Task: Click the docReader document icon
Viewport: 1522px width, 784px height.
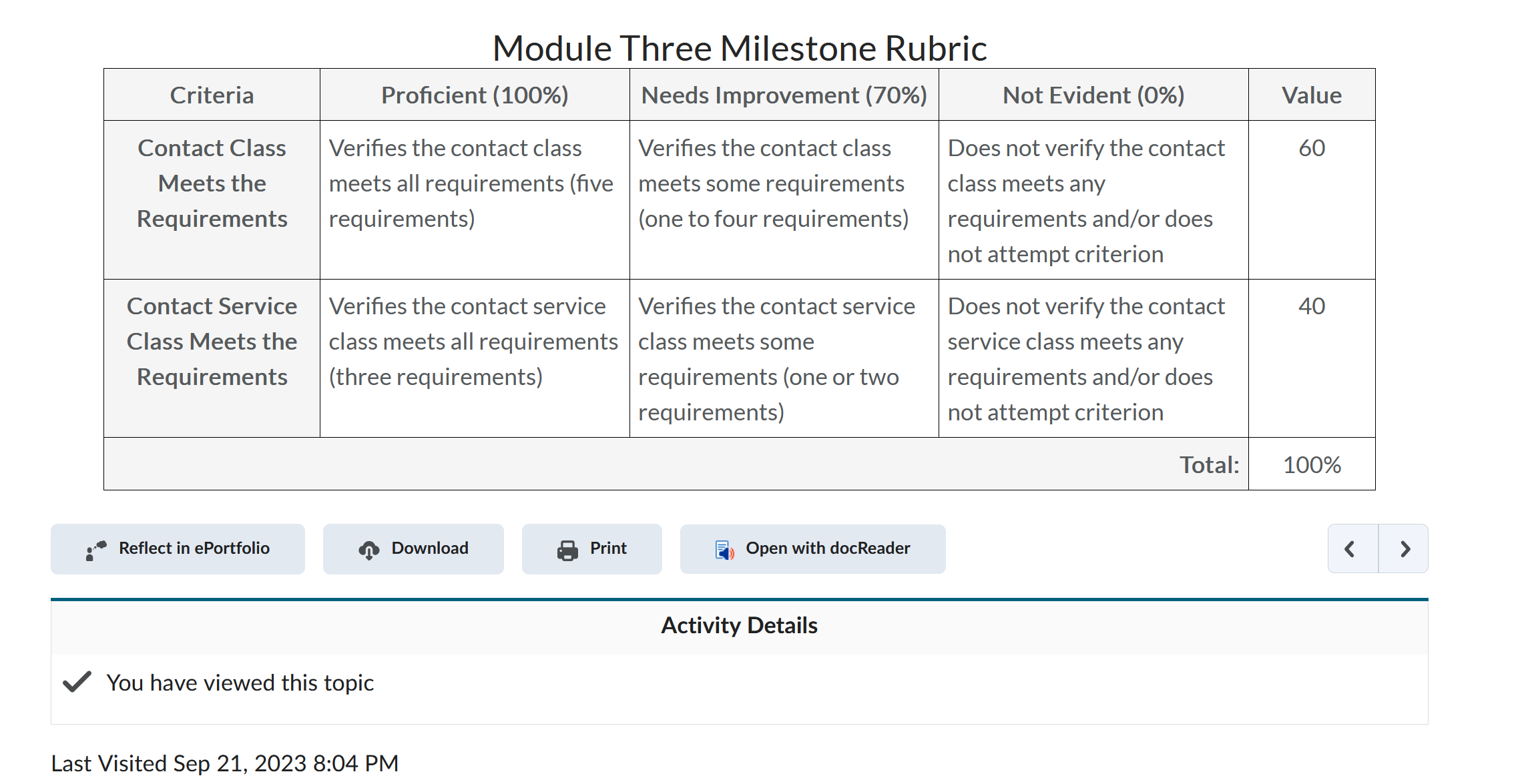Action: pos(725,548)
